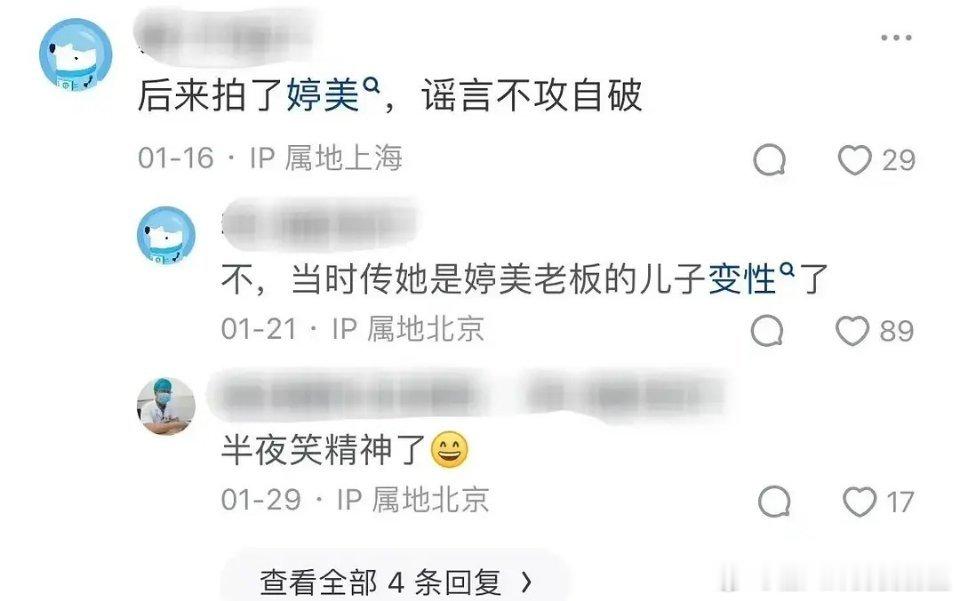This screenshot has height=601, width=960.
Task: Reply to the Shanghai comment via bubble icon
Action: (769, 160)
